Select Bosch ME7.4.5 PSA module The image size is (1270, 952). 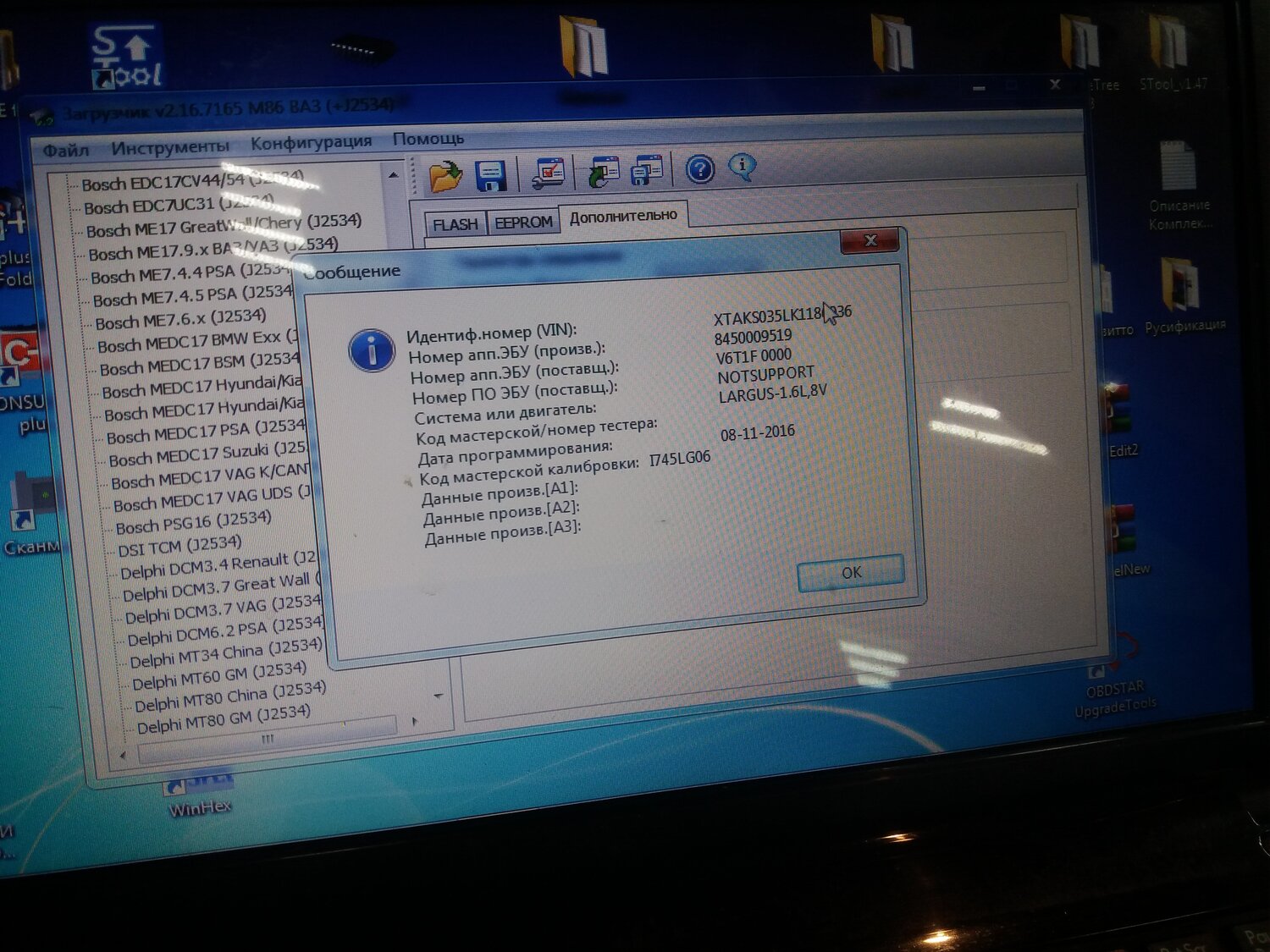pos(193,296)
